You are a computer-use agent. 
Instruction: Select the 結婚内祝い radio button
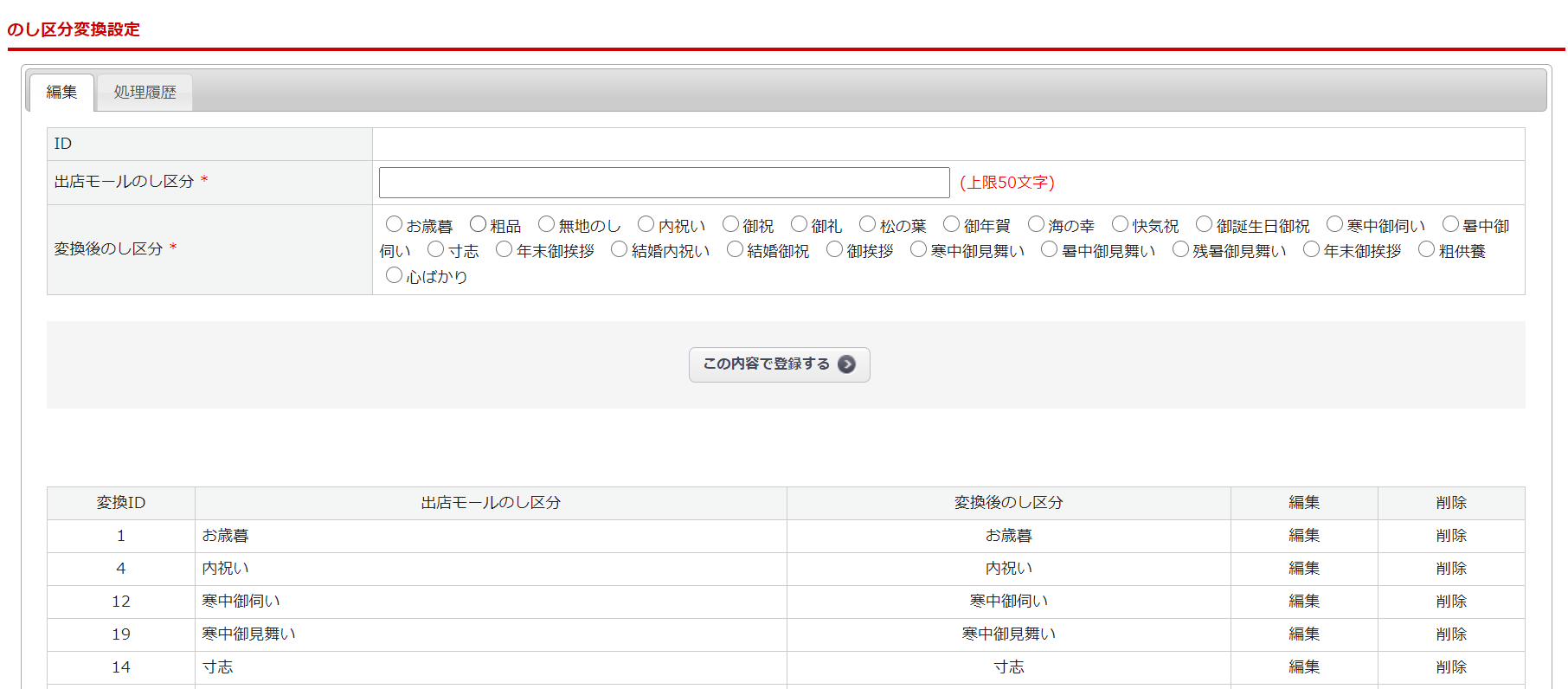coord(619,250)
